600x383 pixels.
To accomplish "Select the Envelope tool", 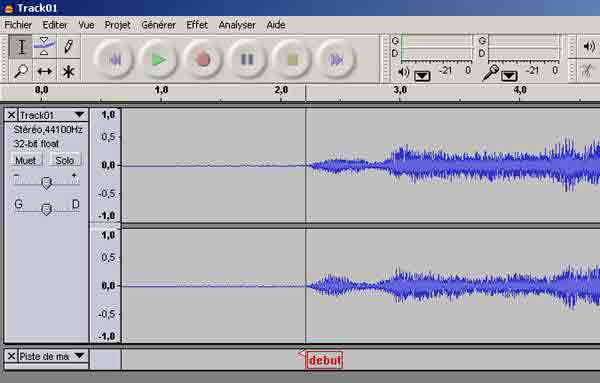I will pyautogui.click(x=44, y=47).
